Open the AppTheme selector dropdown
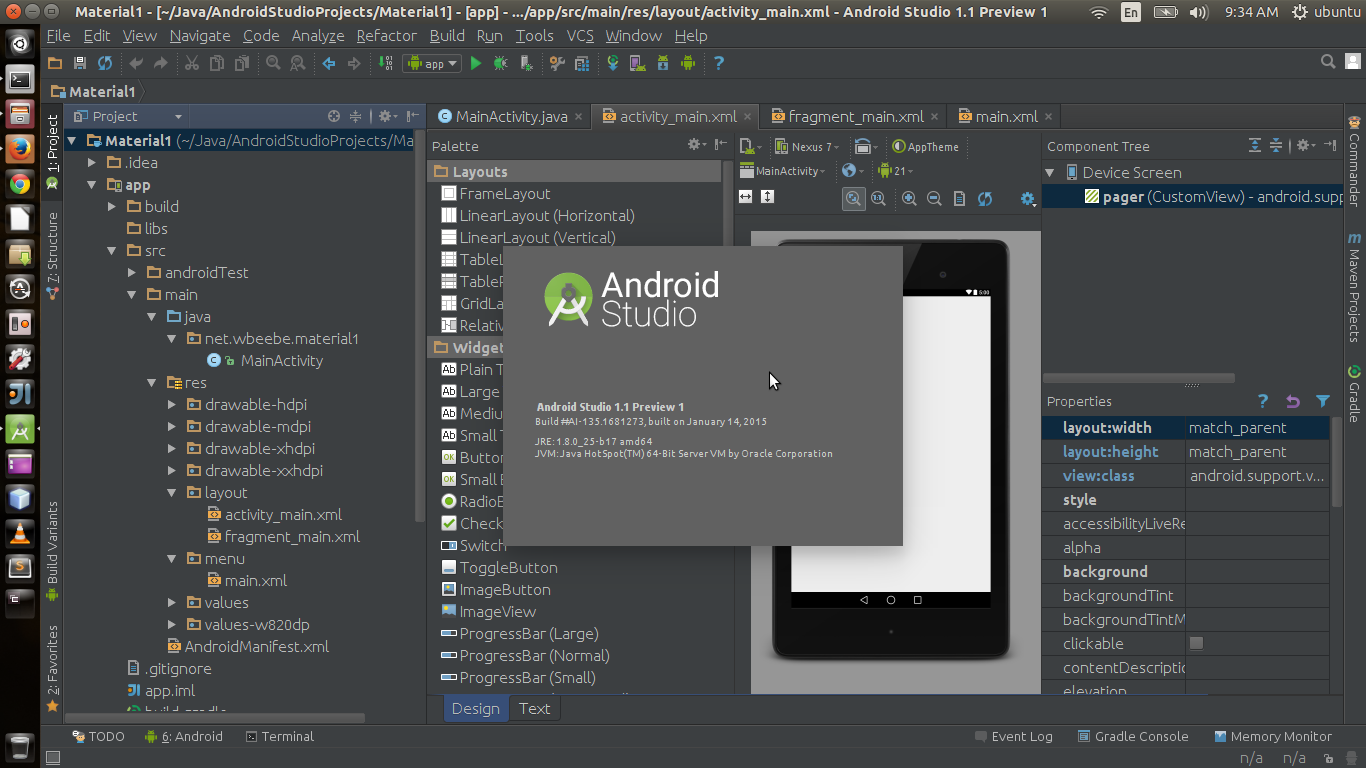Viewport: 1366px width, 768px height. click(926, 146)
